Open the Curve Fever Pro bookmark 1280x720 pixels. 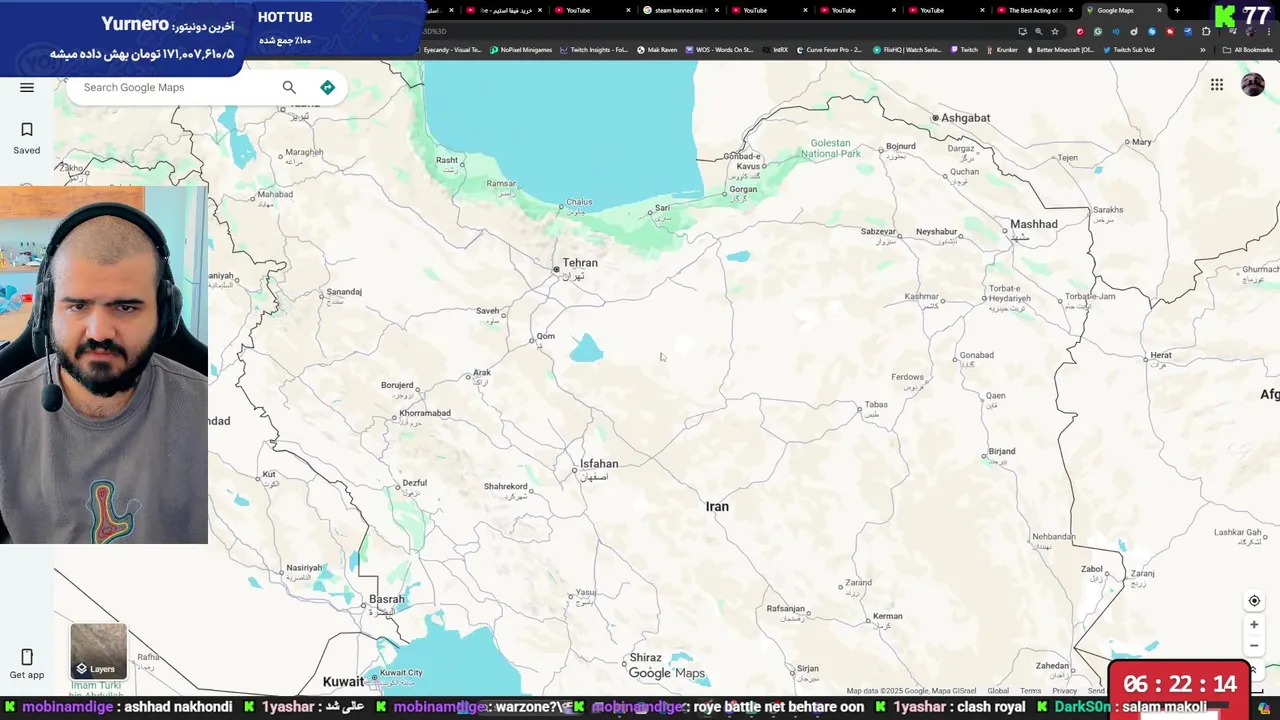pos(829,50)
